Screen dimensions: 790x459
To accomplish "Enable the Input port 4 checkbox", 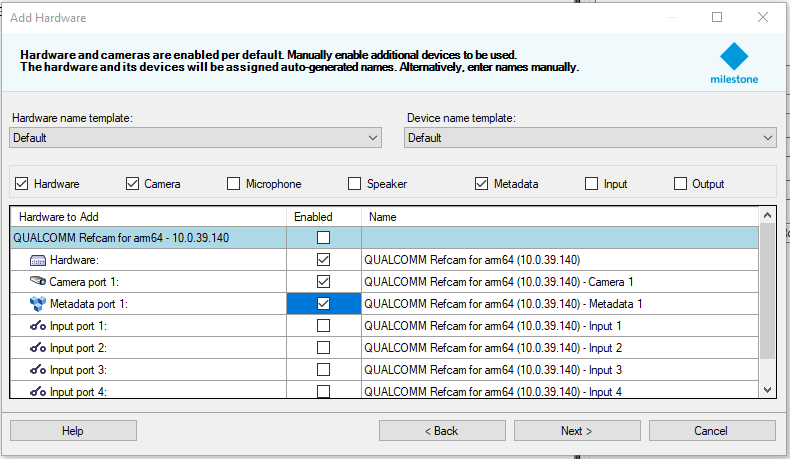I will pos(323,391).
